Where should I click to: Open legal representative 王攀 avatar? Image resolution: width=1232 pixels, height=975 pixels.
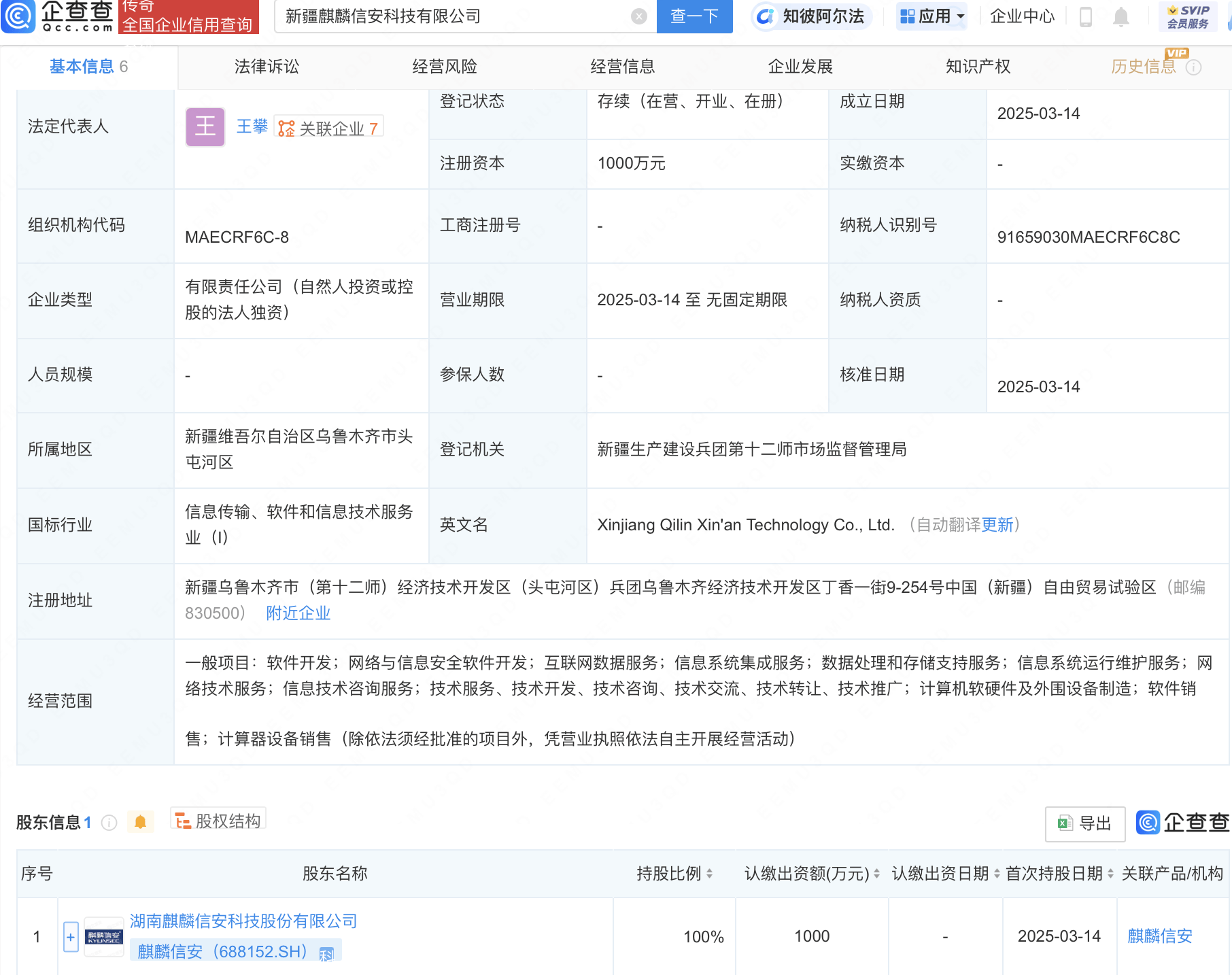tap(205, 126)
